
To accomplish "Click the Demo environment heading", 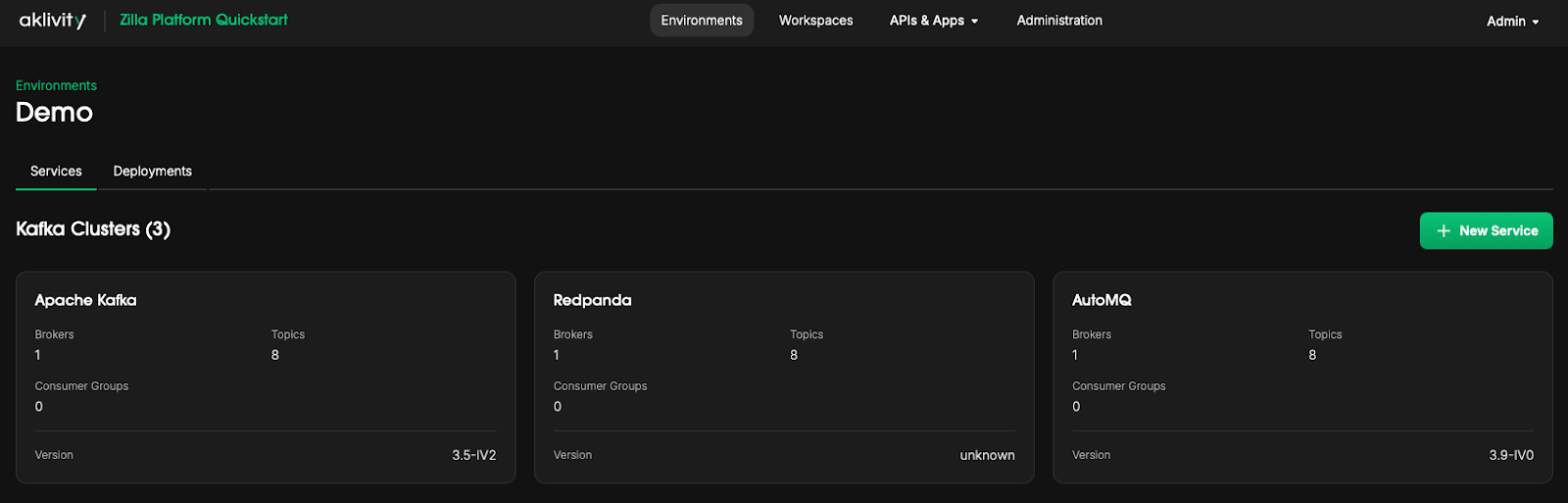I will coord(54,113).
